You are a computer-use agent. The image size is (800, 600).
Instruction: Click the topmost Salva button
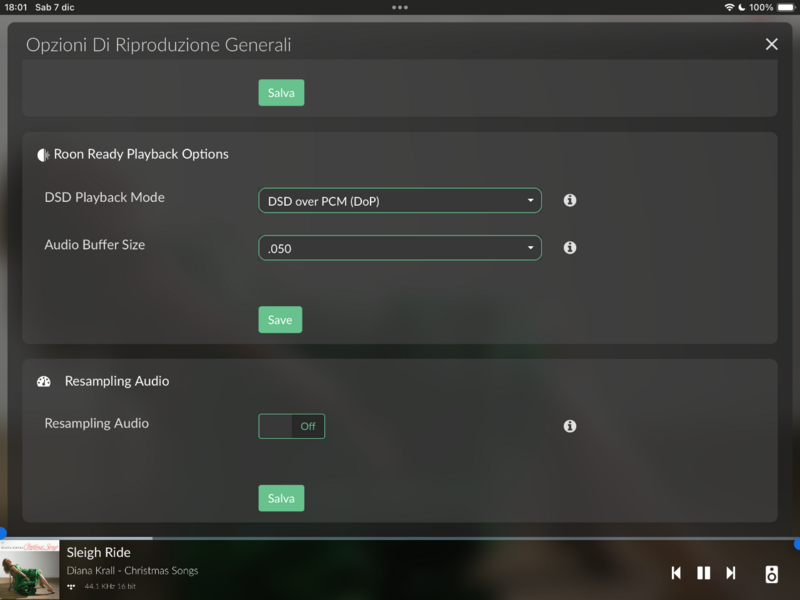click(281, 93)
